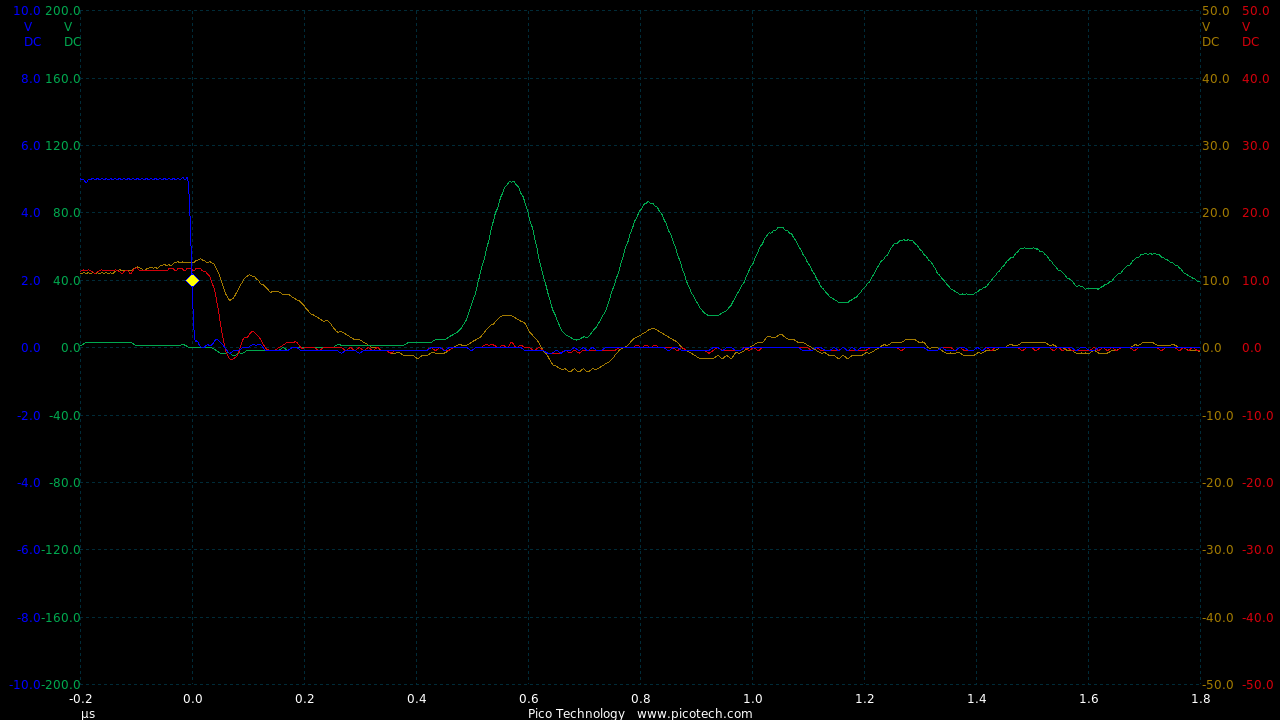This screenshot has height=720, width=1280.
Task: Click the µs time unit label
Action: 88,714
